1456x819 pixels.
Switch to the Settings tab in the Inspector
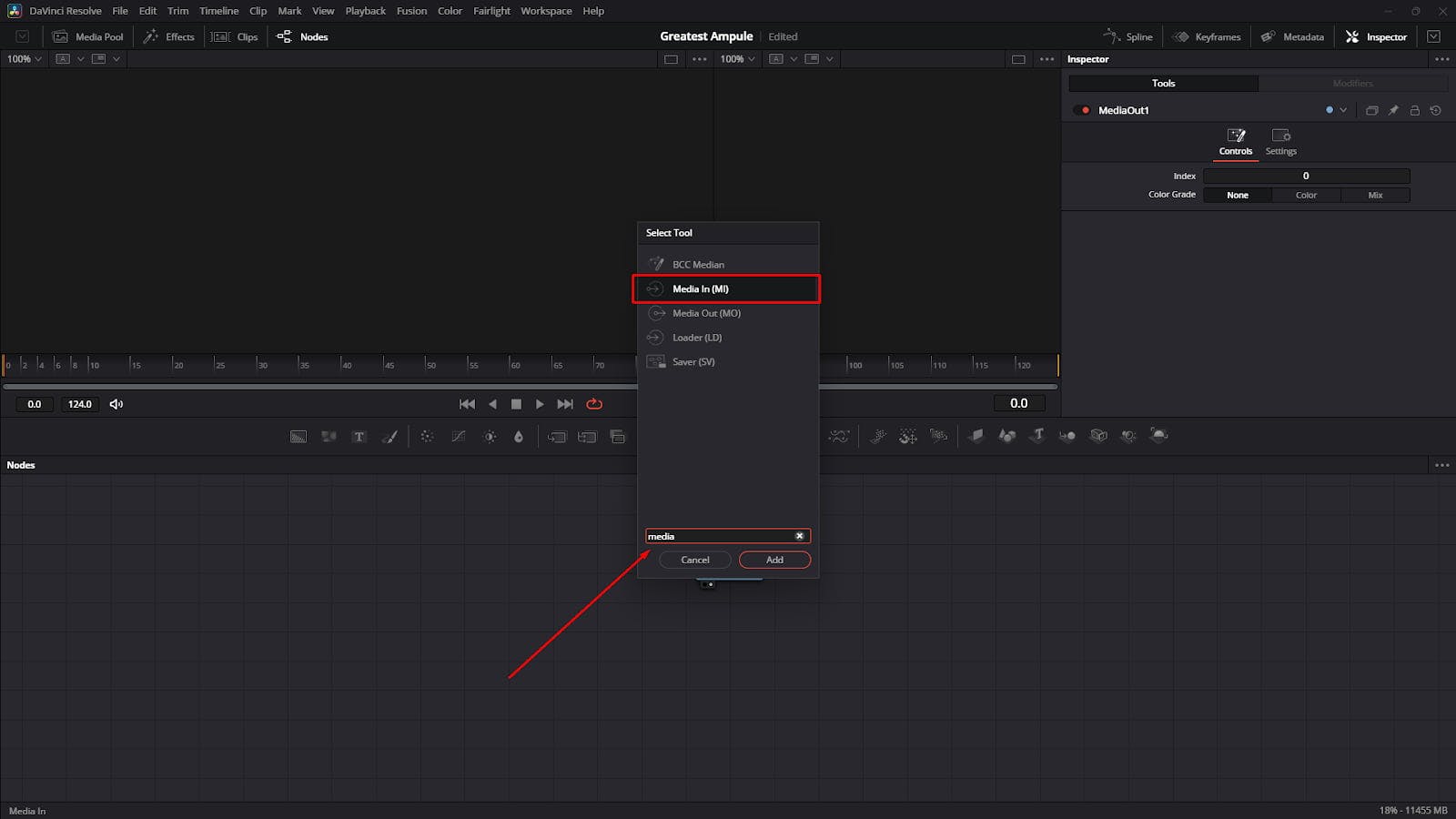pyautogui.click(x=1280, y=142)
